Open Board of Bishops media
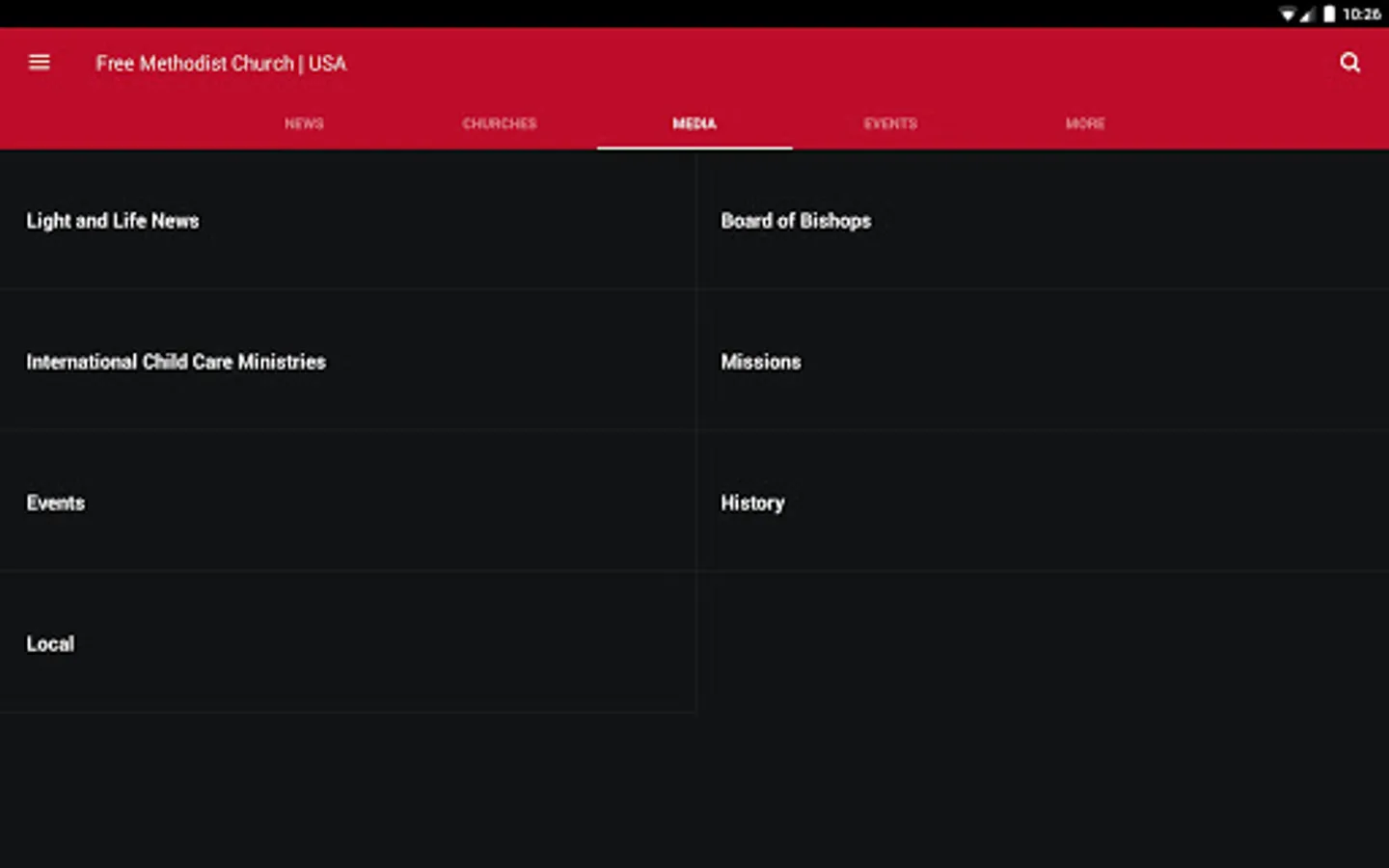 click(1043, 220)
